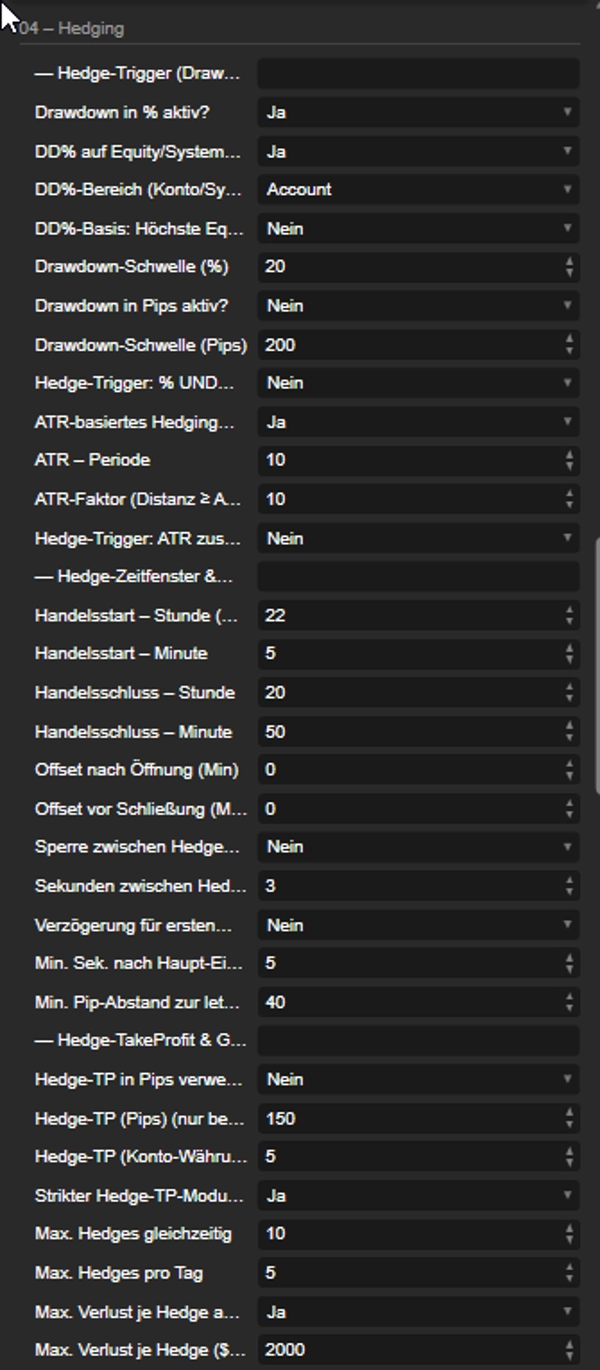
Task: Click the vertical scrollbar of the parameter panel
Action: point(597,665)
